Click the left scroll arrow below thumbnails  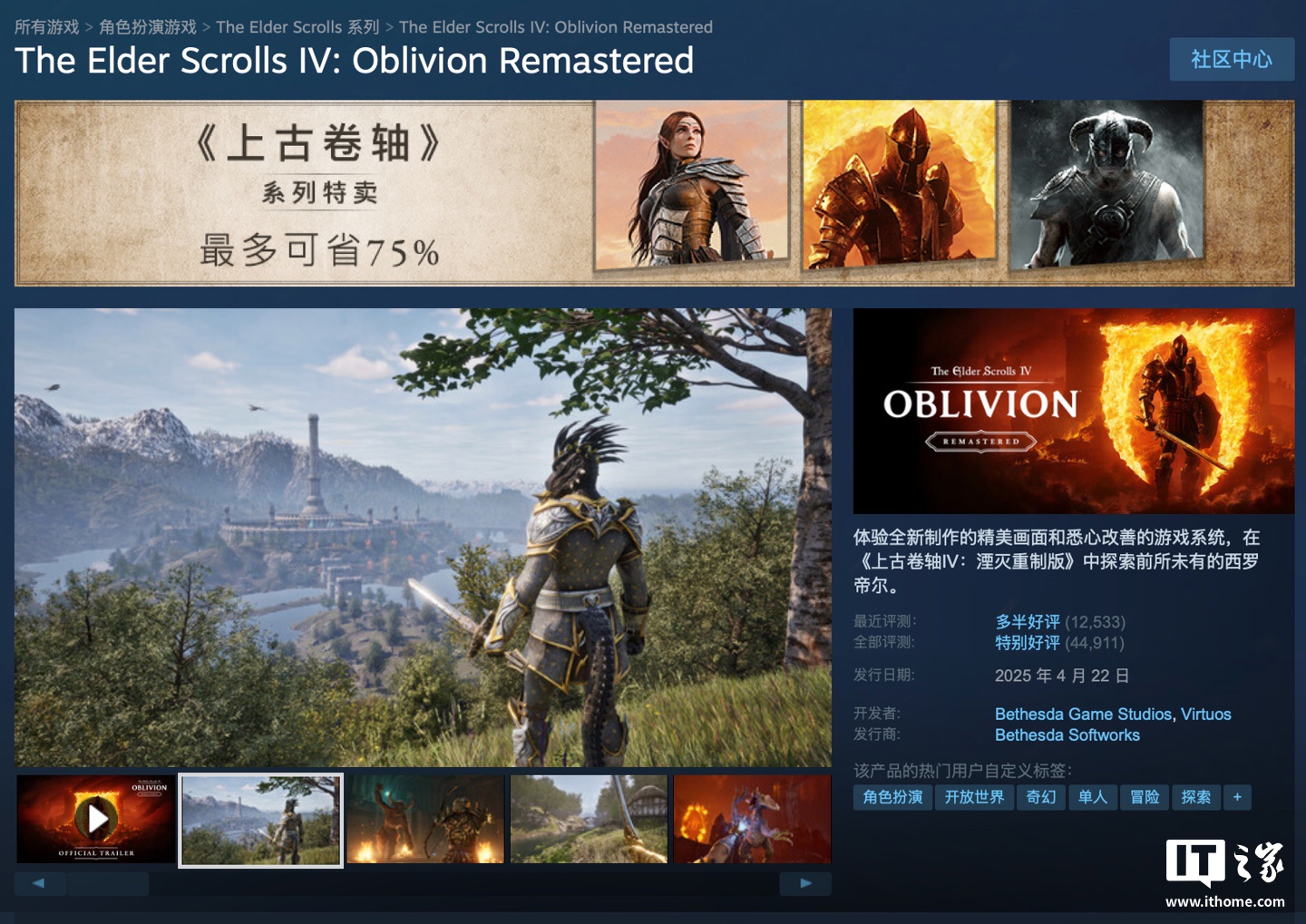[x=39, y=883]
